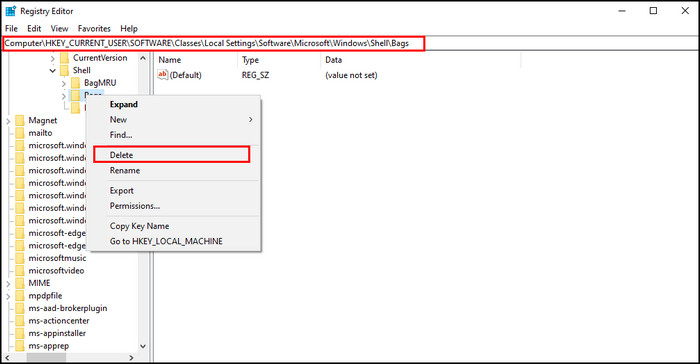
Task: Click the tree horizontal scrollbar thumb
Action: tap(46, 358)
